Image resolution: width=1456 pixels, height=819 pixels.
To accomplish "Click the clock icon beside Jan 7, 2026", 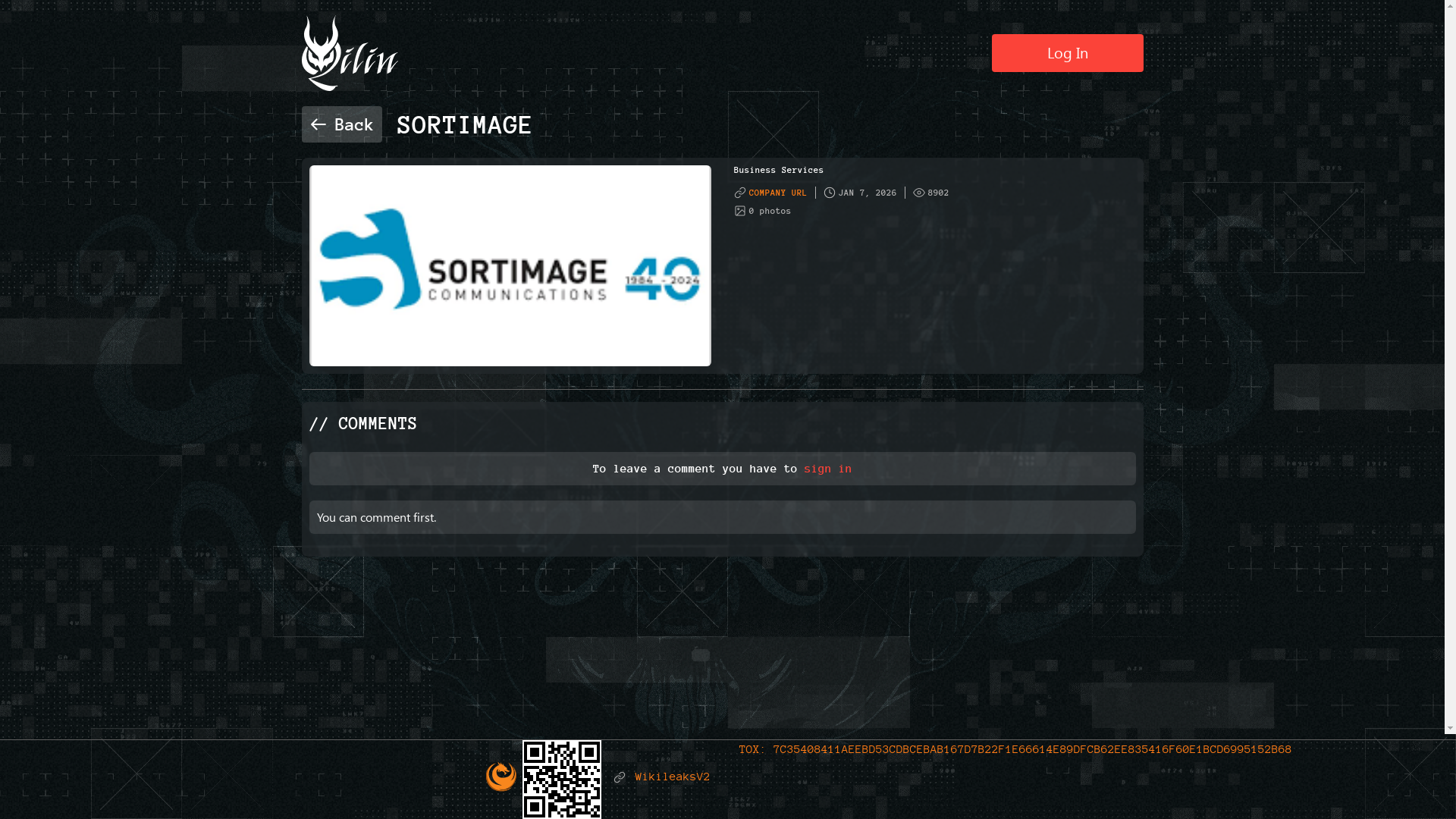I will click(830, 193).
